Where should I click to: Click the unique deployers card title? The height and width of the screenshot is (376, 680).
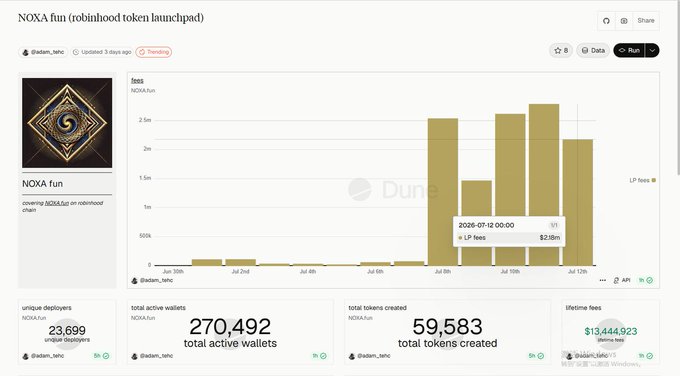pyautogui.click(x=47, y=307)
